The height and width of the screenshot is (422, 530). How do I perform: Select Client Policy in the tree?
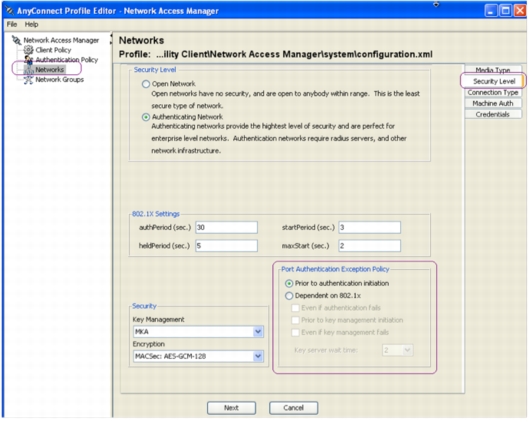(x=53, y=50)
